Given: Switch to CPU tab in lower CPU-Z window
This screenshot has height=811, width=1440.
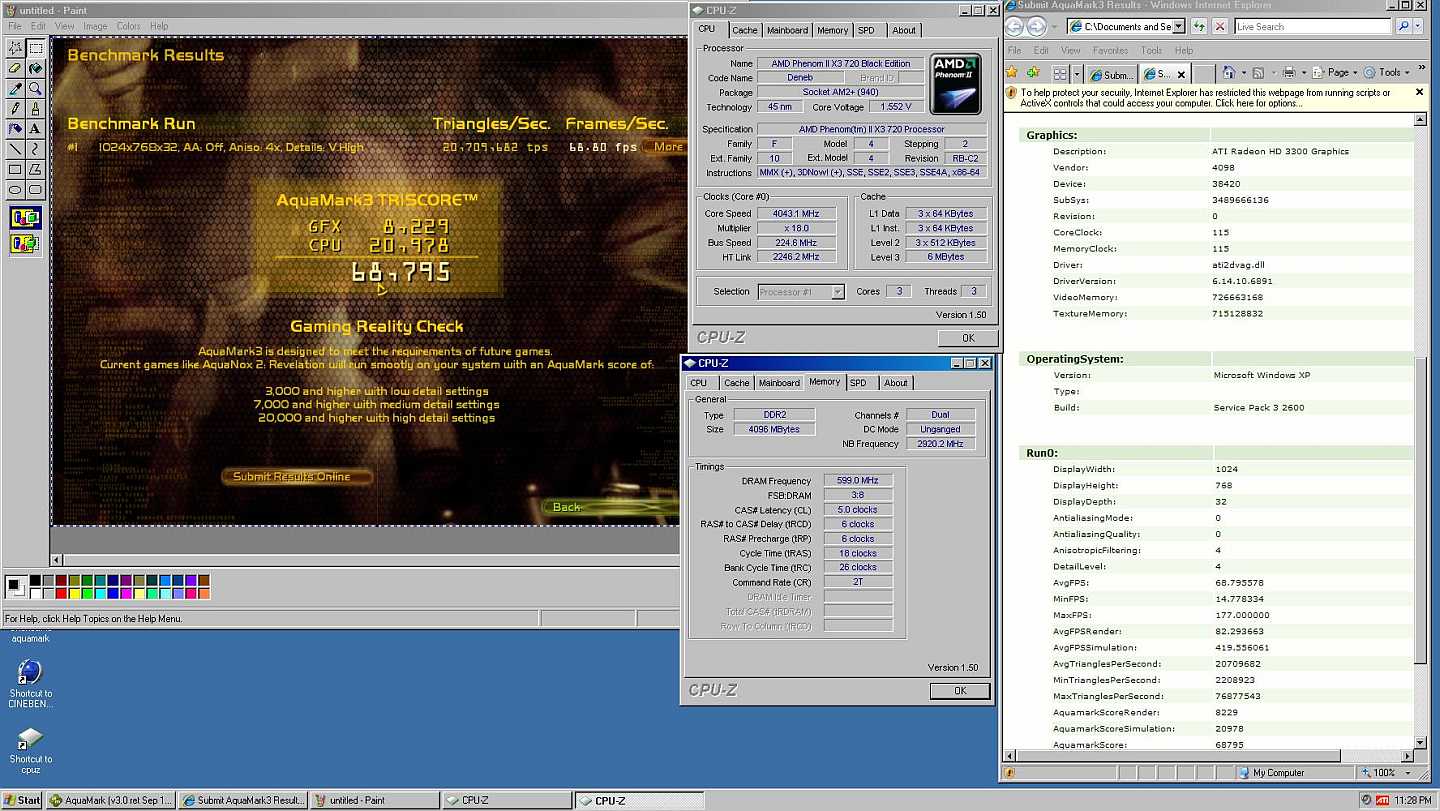Looking at the screenshot, I should coord(698,382).
